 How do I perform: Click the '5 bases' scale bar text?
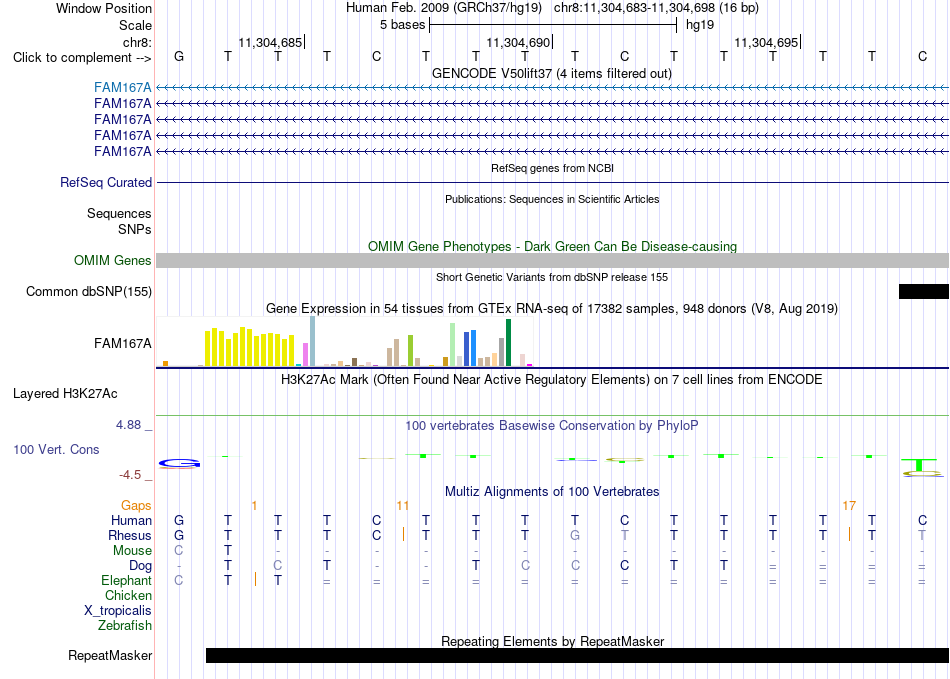click(403, 25)
